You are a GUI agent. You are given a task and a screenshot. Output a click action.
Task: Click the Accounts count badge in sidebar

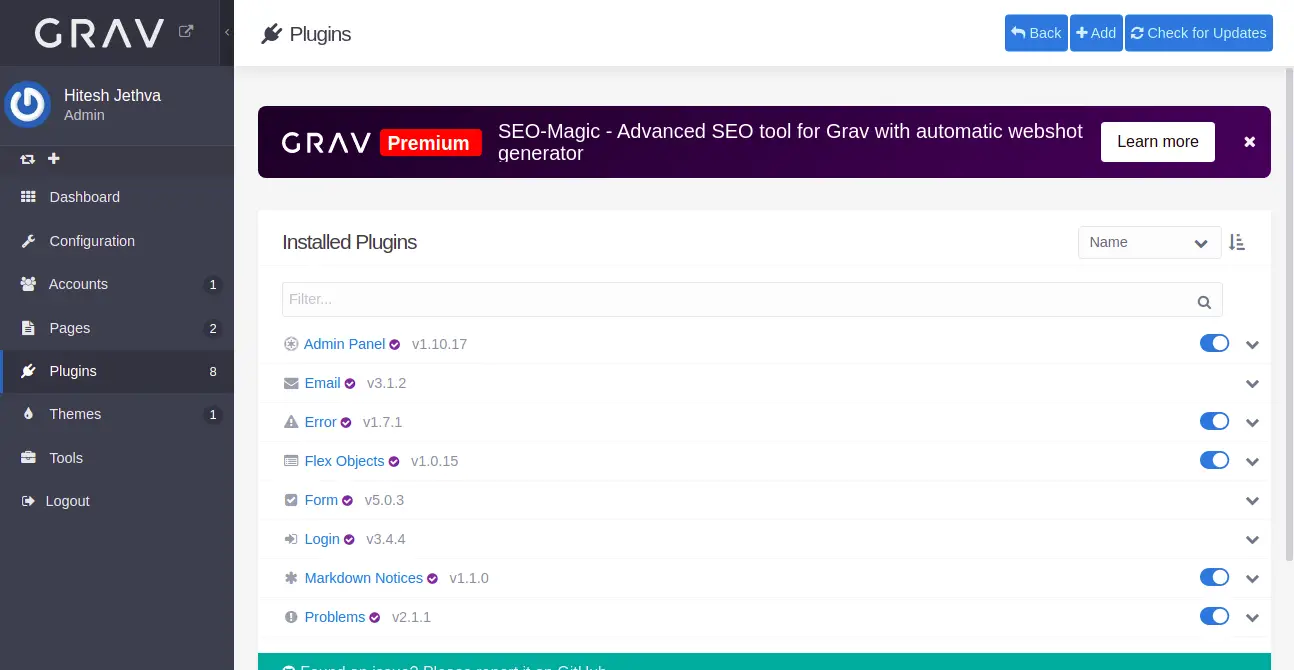[212, 285]
